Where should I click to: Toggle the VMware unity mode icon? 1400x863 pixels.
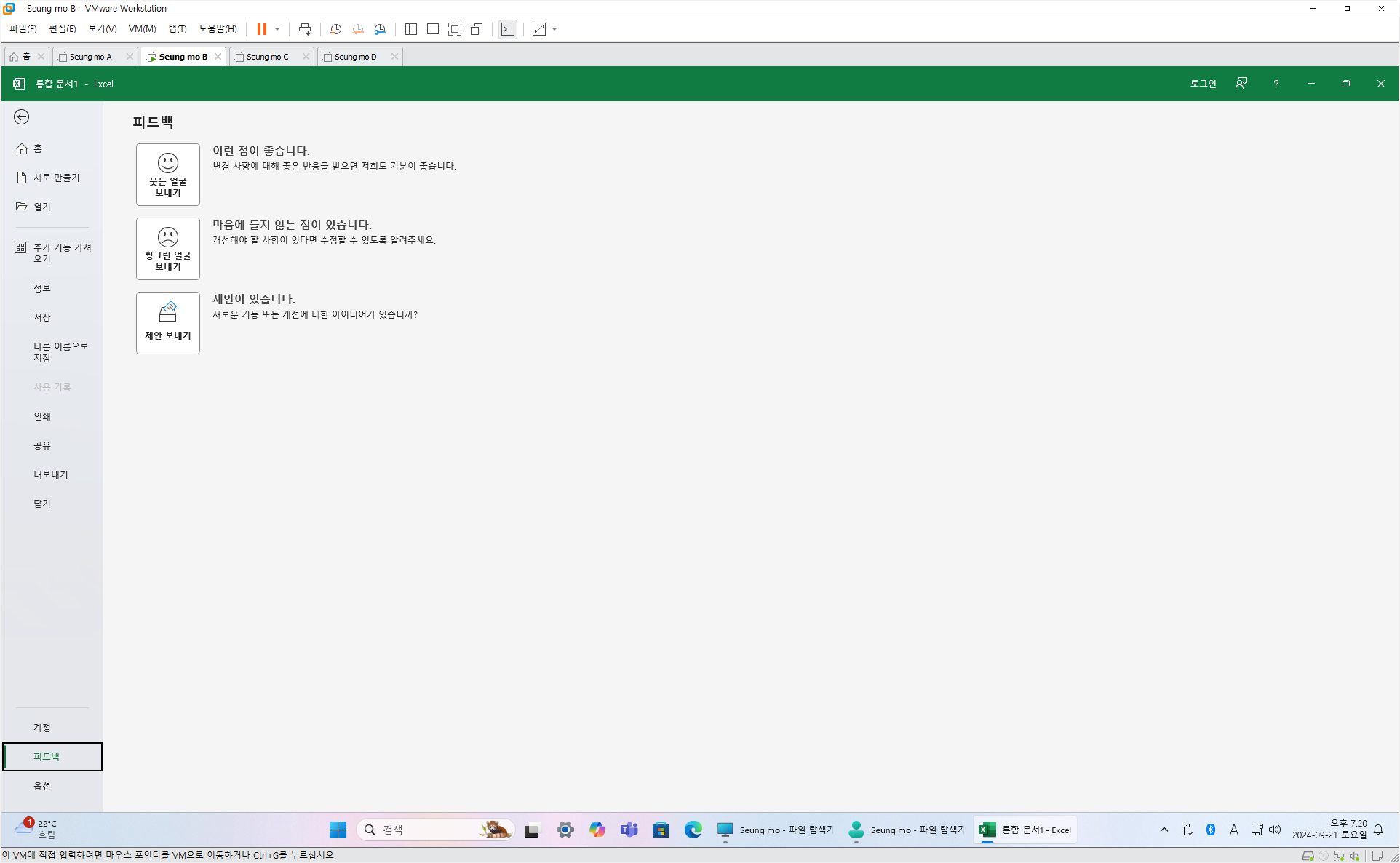tap(477, 29)
